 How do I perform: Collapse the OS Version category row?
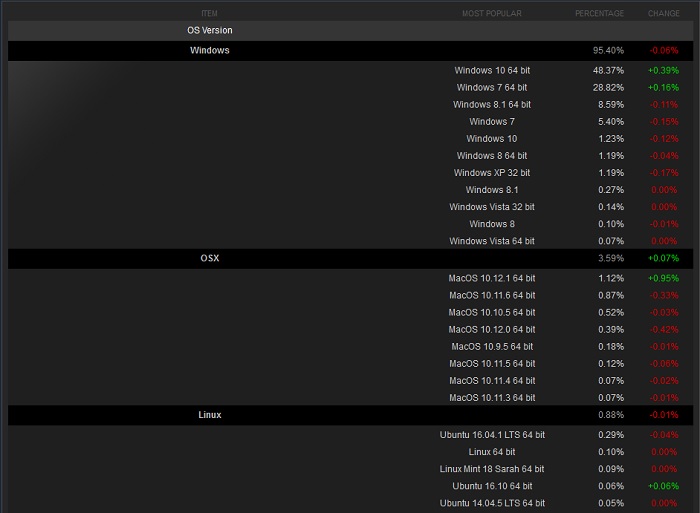click(x=209, y=31)
